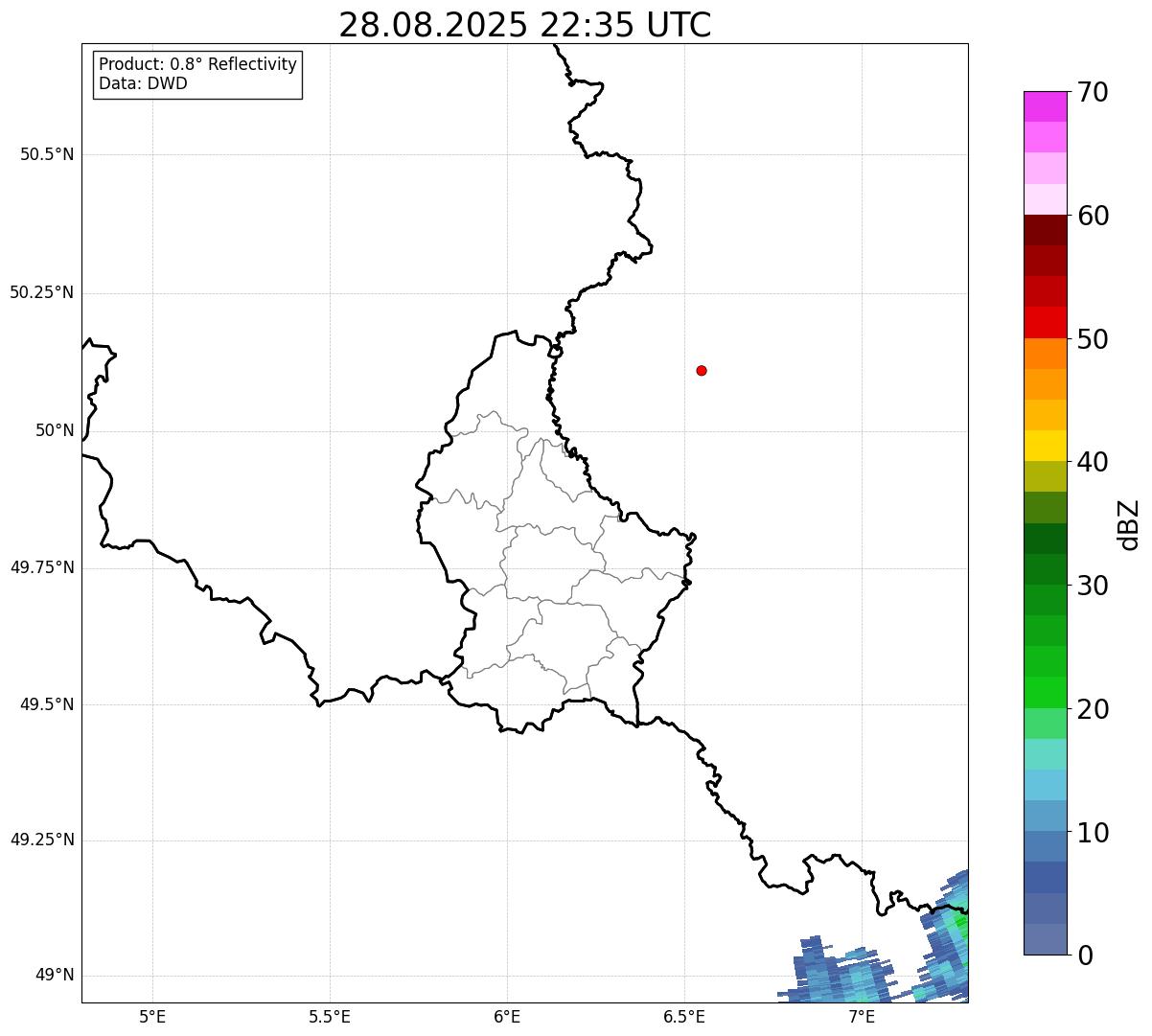Click the 0 colorbar tick label

(1086, 955)
